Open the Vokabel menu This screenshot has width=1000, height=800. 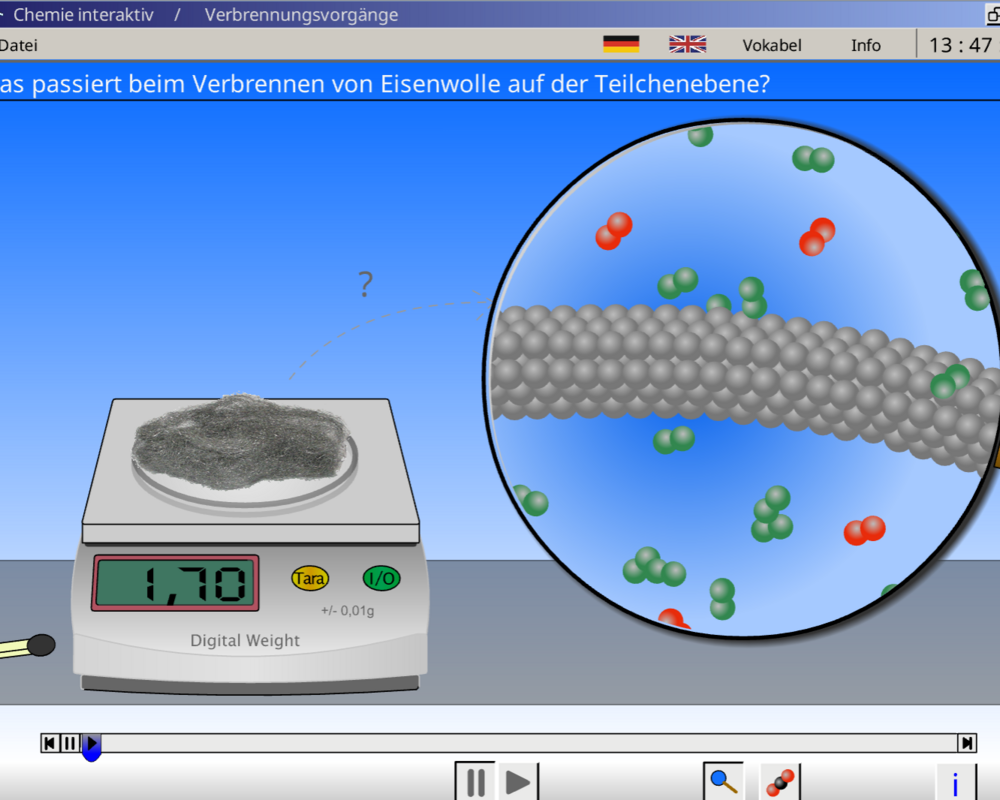click(771, 45)
